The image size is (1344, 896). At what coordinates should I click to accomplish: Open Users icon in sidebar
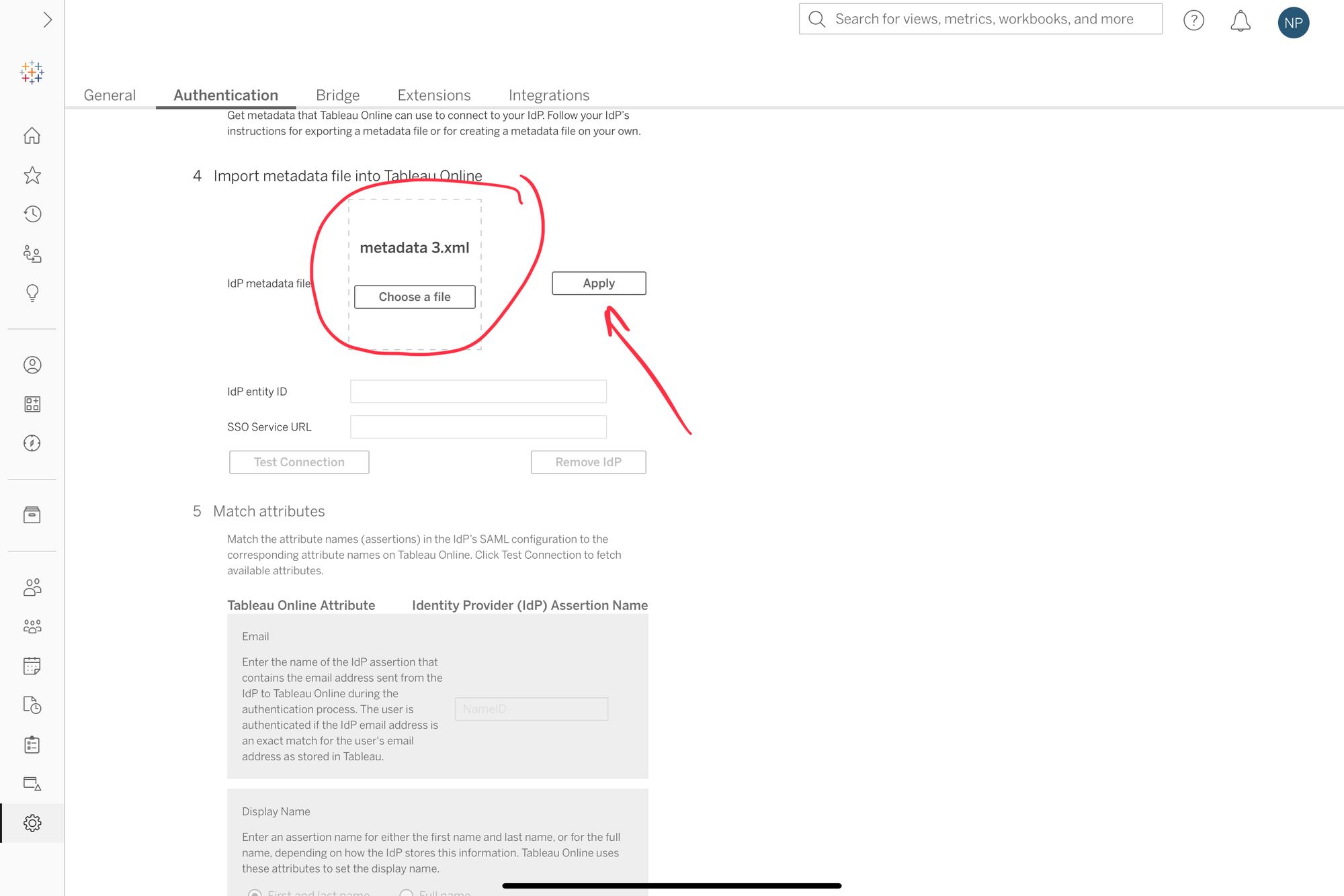pyautogui.click(x=32, y=588)
